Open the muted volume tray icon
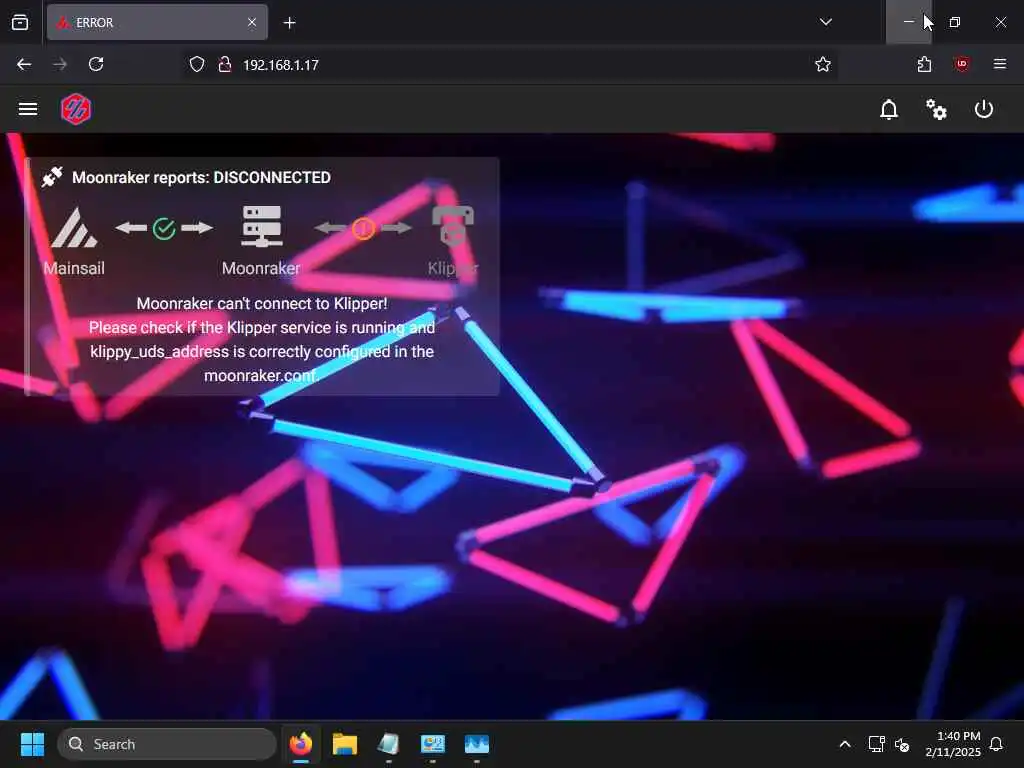 click(x=902, y=744)
